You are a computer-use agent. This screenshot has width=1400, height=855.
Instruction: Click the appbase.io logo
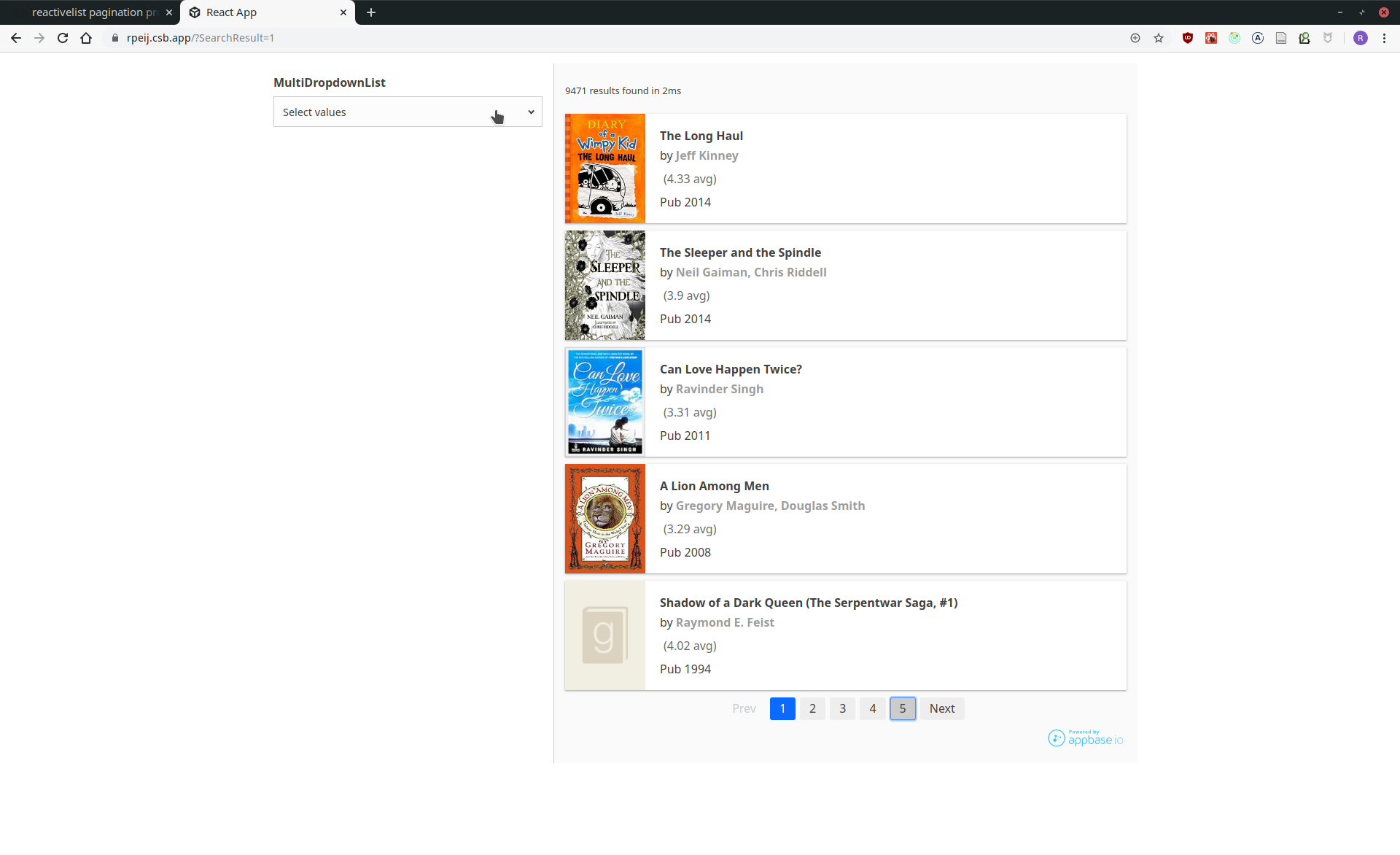point(1086,738)
